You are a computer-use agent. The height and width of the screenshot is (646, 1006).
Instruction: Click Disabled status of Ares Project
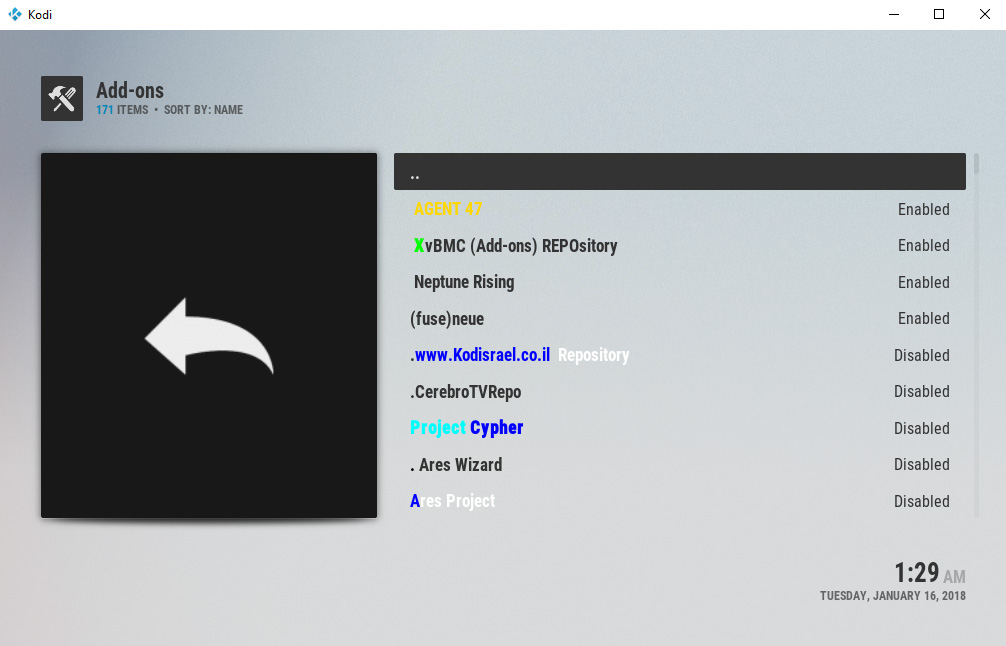tap(921, 501)
